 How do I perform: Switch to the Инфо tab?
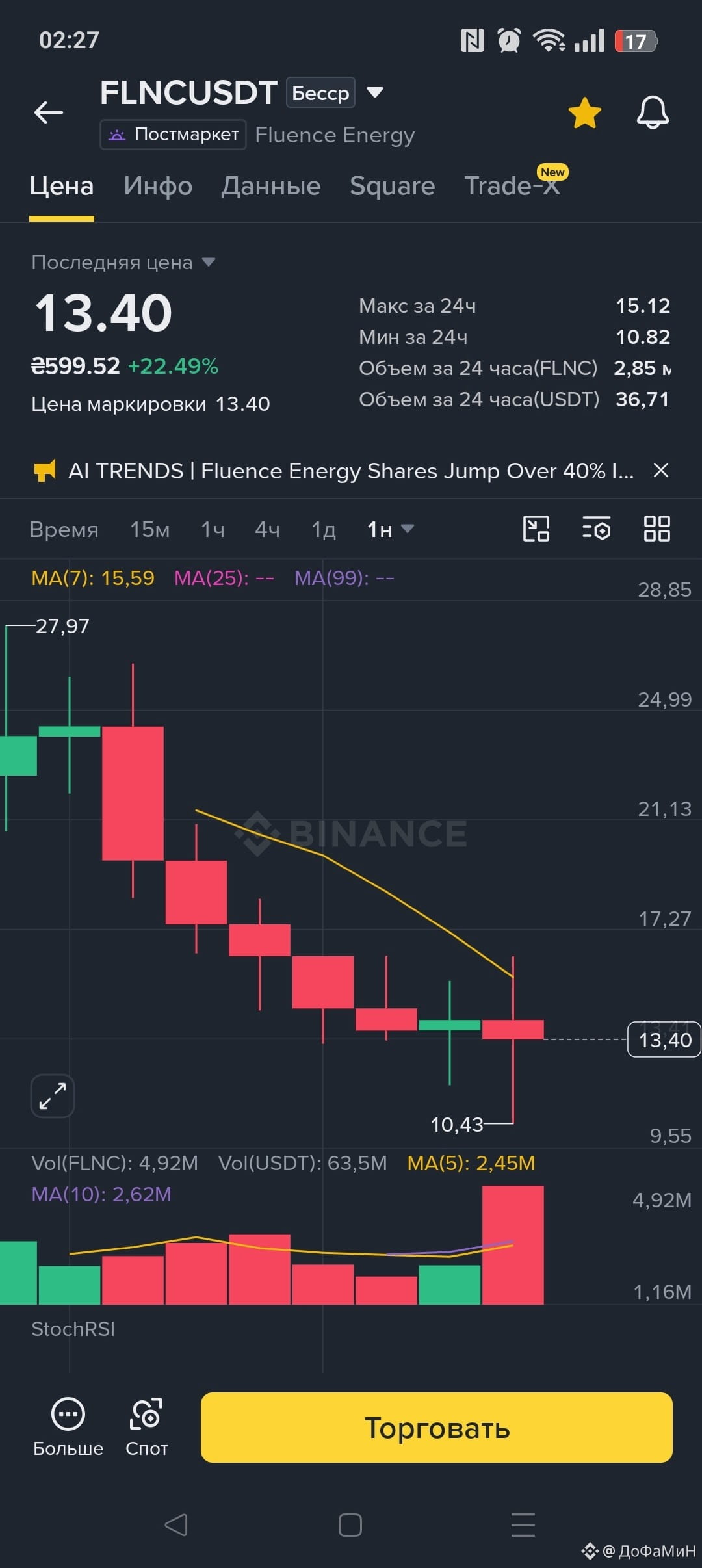pos(158,186)
